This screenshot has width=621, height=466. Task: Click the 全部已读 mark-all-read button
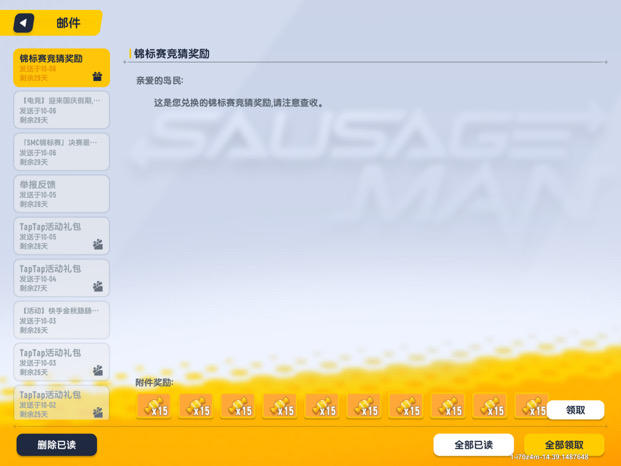point(474,445)
